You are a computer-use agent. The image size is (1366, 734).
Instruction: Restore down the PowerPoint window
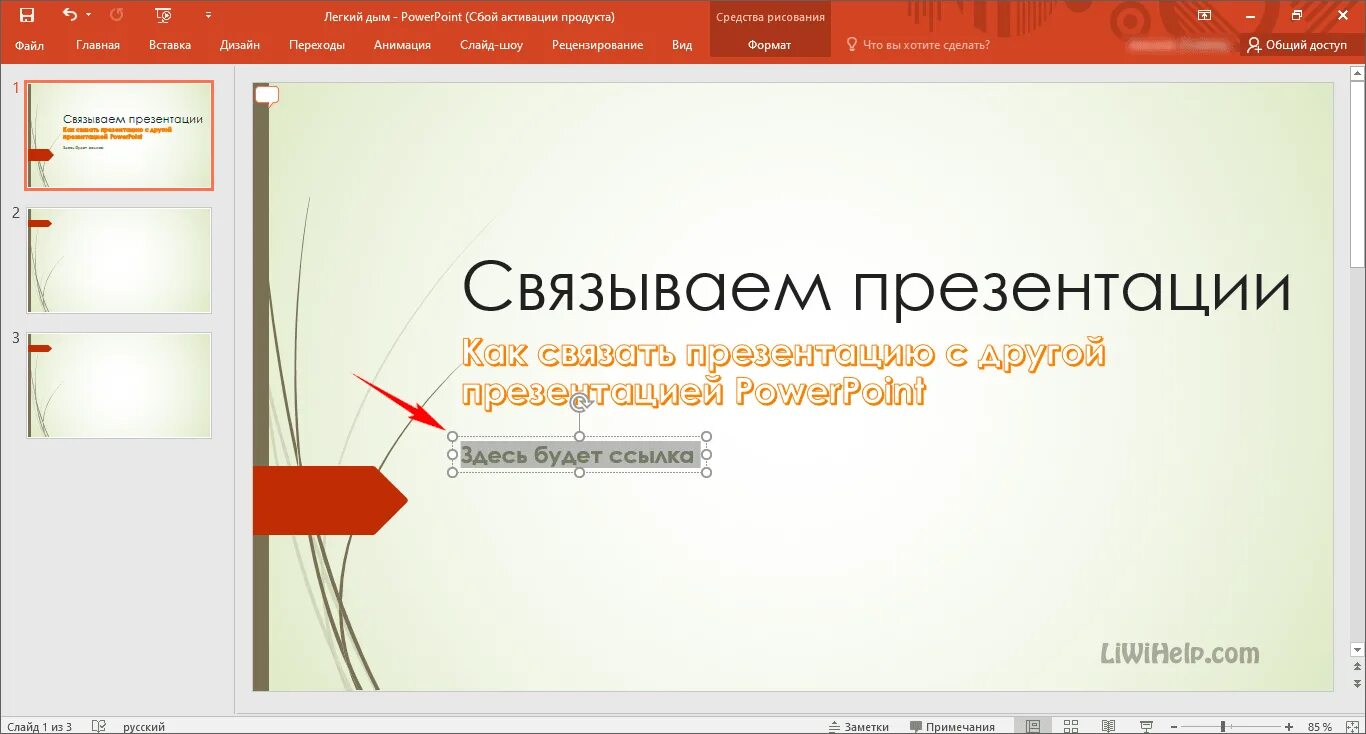pyautogui.click(x=1296, y=15)
